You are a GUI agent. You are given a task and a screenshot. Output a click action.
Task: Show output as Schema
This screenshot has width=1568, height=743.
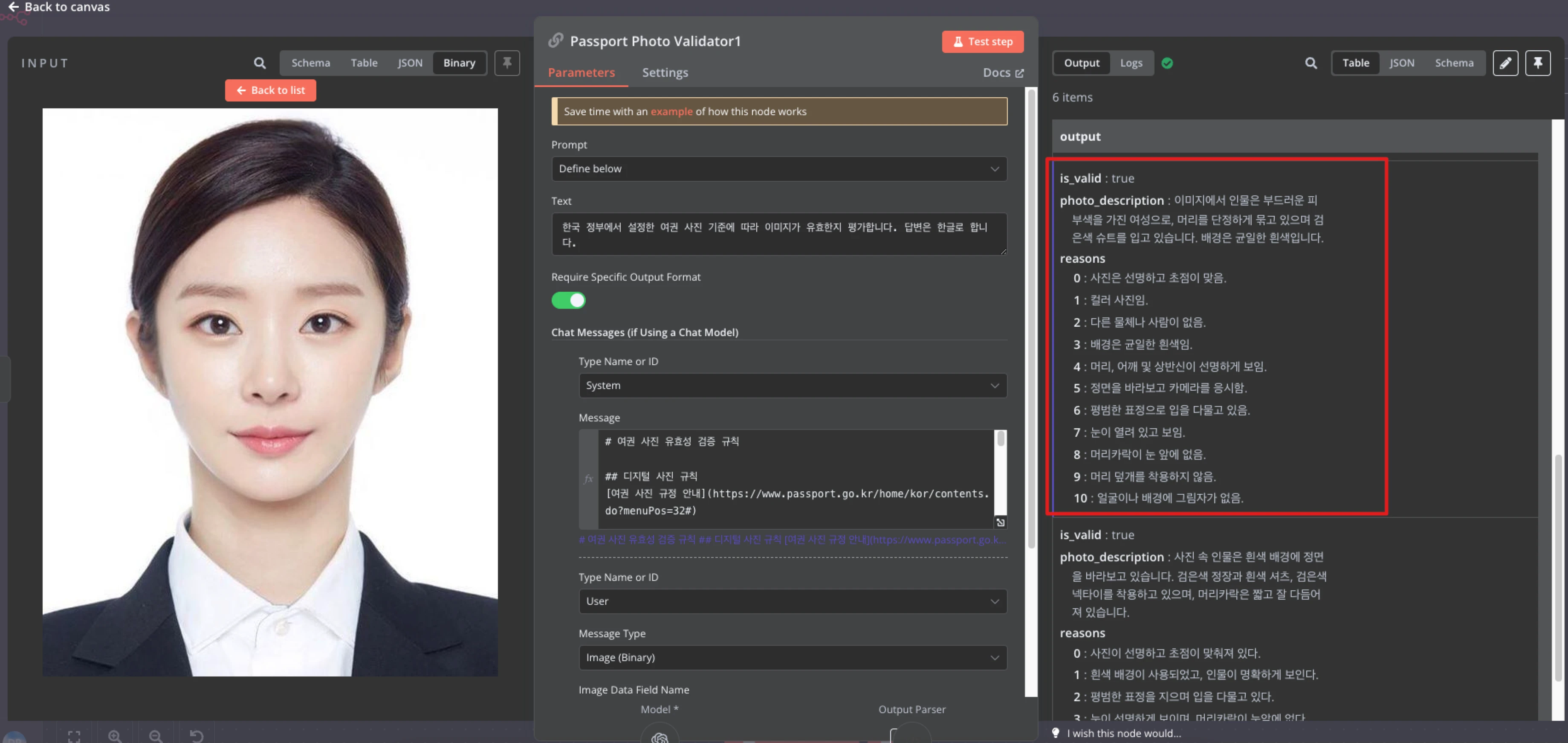1454,63
